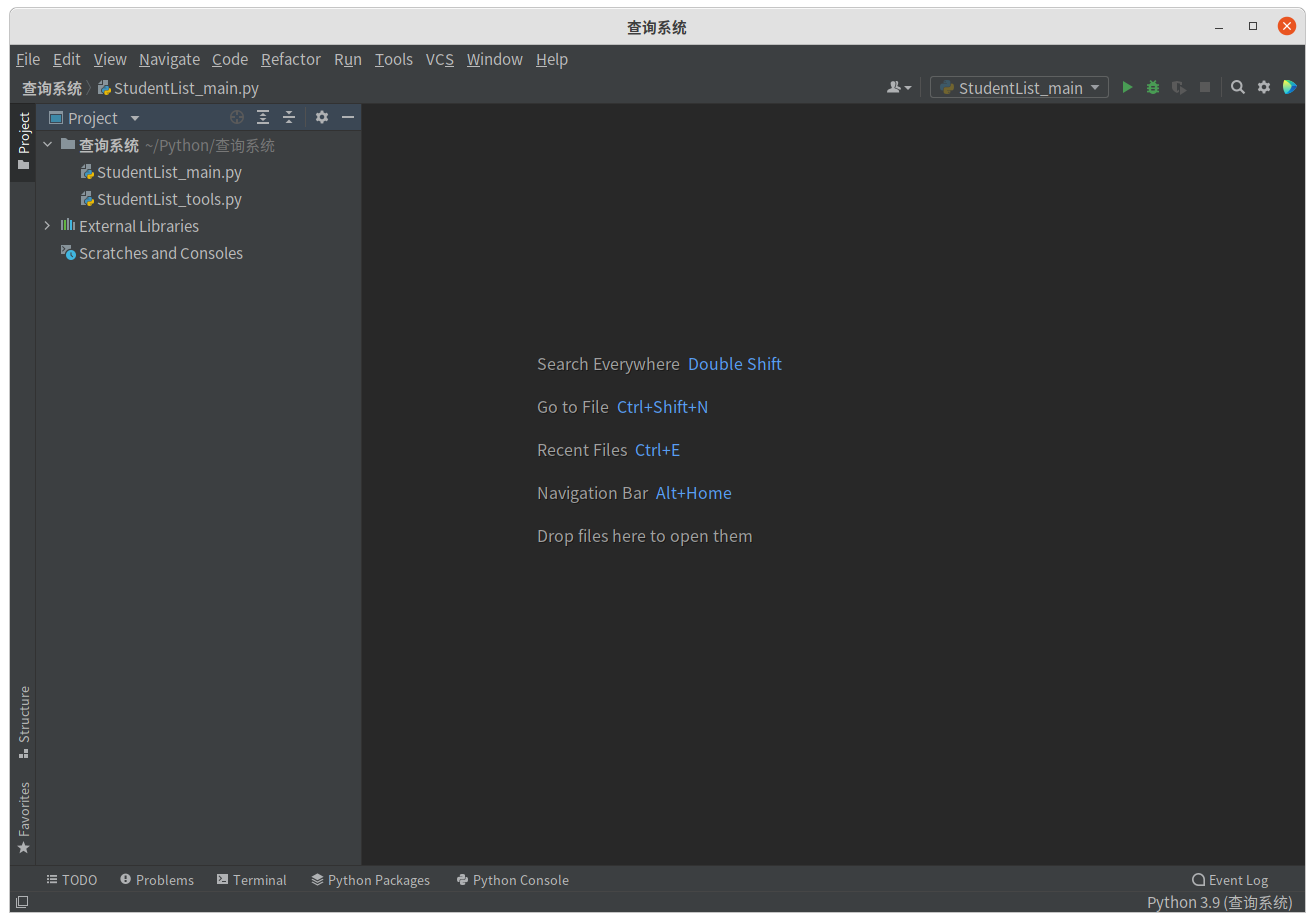Image resolution: width=1315 pixels, height=922 pixels.
Task: Click the Ctrl+Shift+N shortcut text
Action: (662, 407)
